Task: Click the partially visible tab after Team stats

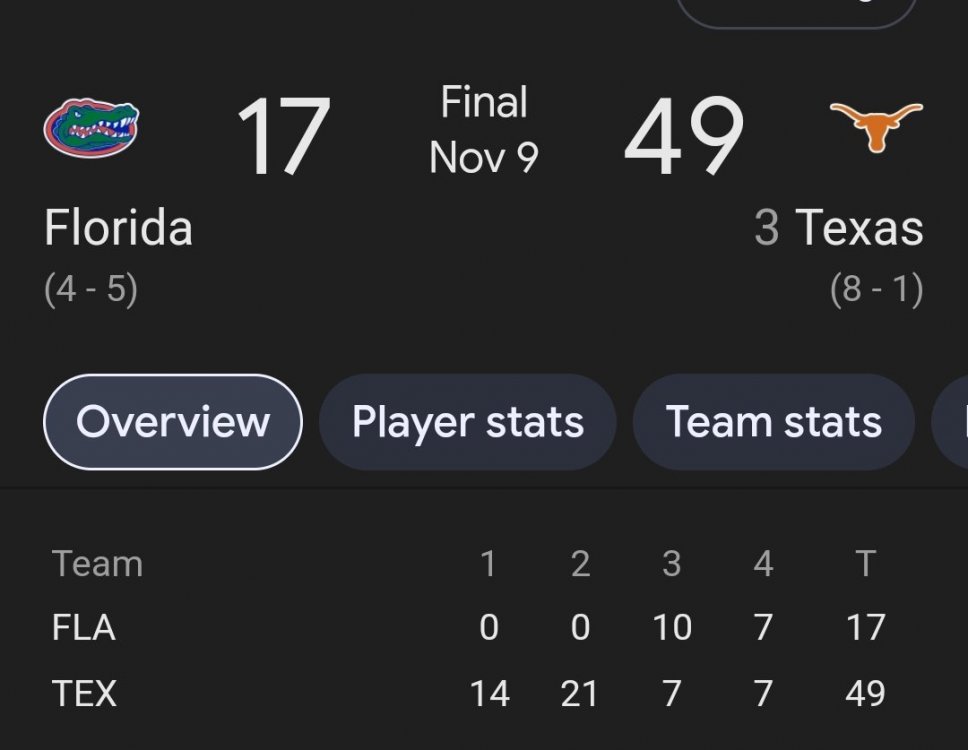Action: [x=952, y=422]
